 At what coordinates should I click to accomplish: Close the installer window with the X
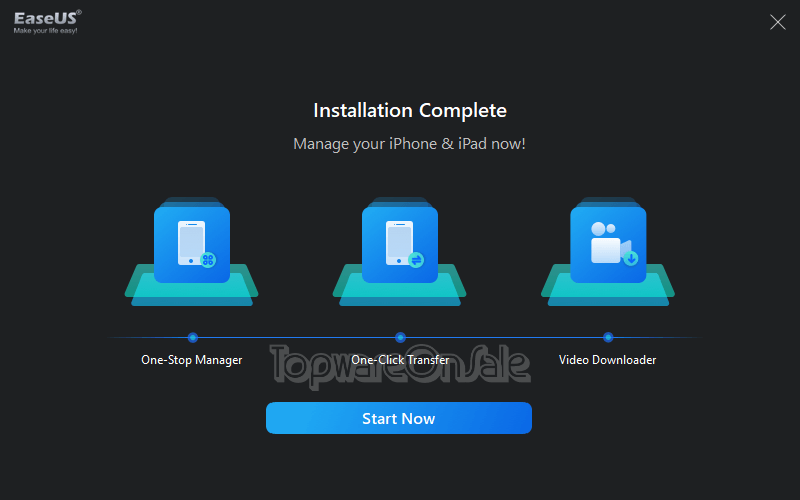tap(777, 22)
